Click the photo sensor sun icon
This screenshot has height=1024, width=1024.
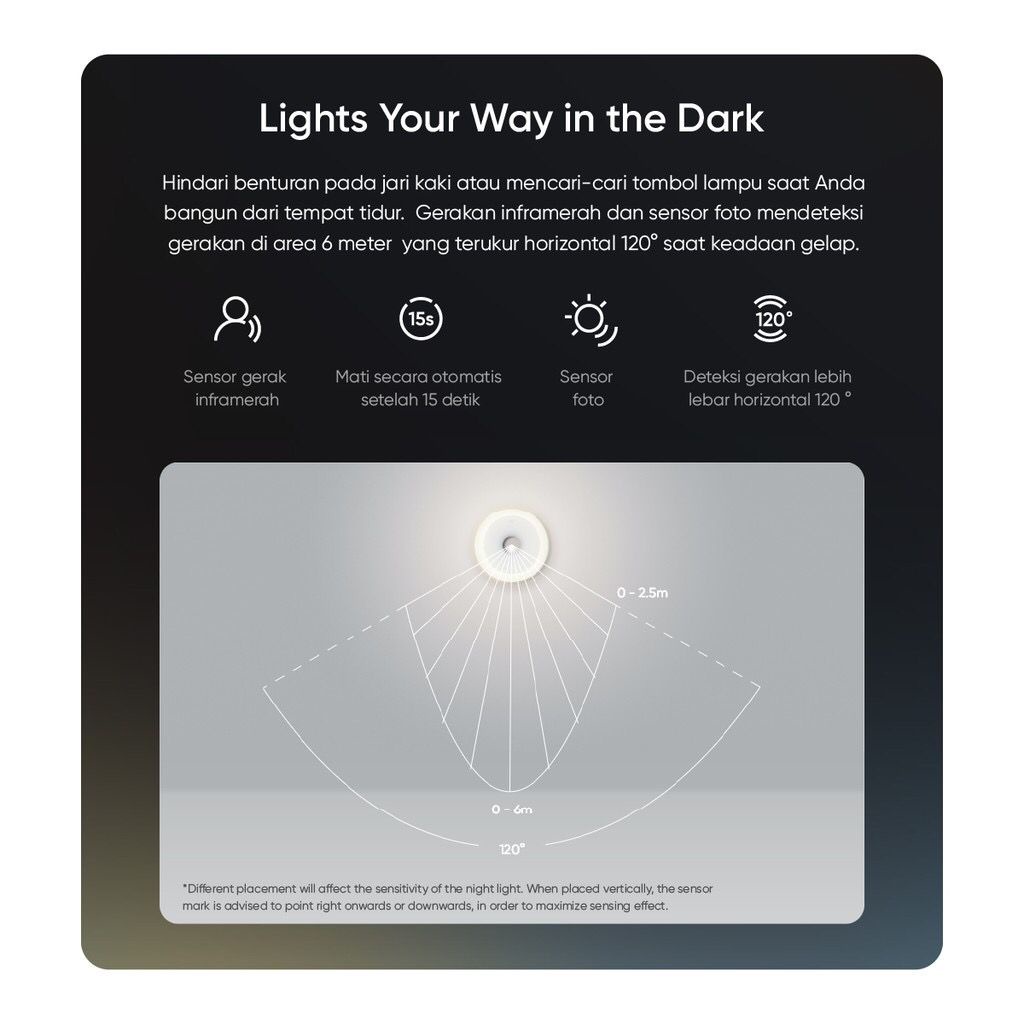click(x=590, y=319)
